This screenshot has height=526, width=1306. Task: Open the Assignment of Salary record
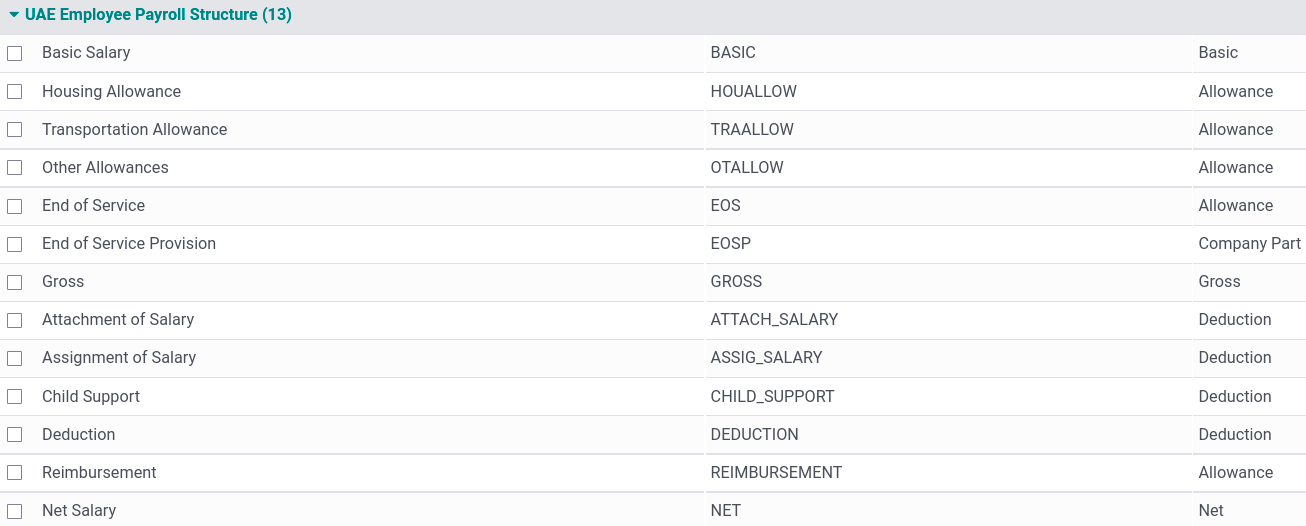pyautogui.click(x=119, y=358)
